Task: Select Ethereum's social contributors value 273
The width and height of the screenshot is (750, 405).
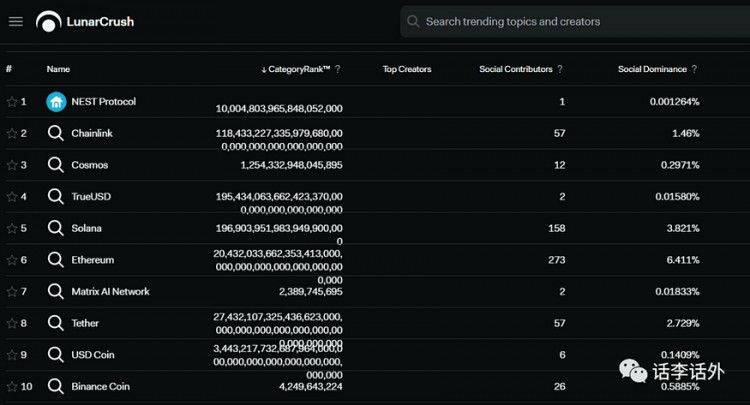Action: click(557, 260)
